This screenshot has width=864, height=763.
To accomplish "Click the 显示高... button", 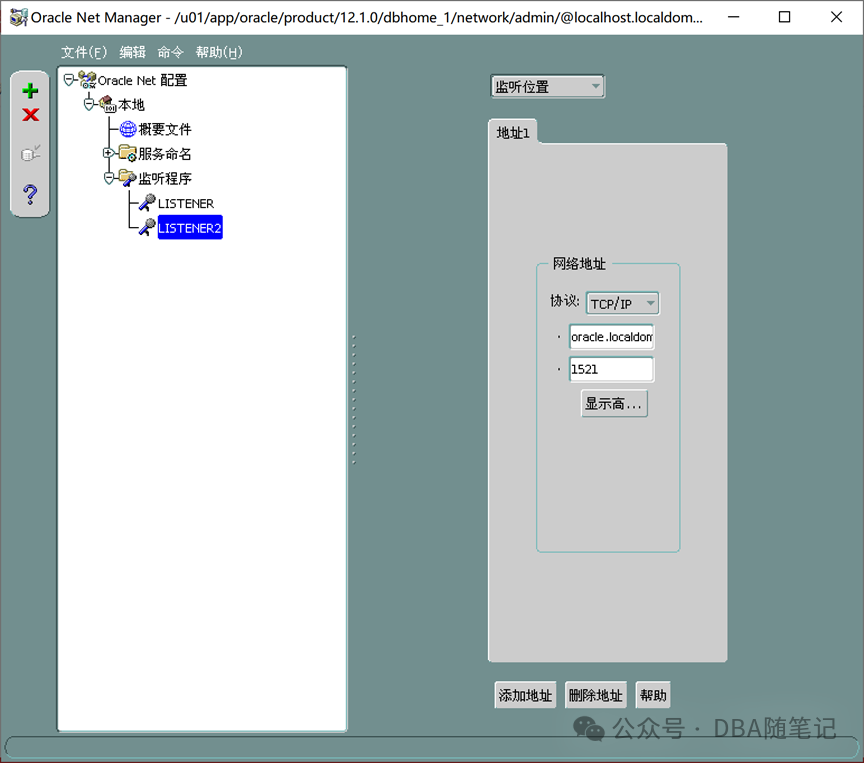I will [614, 404].
